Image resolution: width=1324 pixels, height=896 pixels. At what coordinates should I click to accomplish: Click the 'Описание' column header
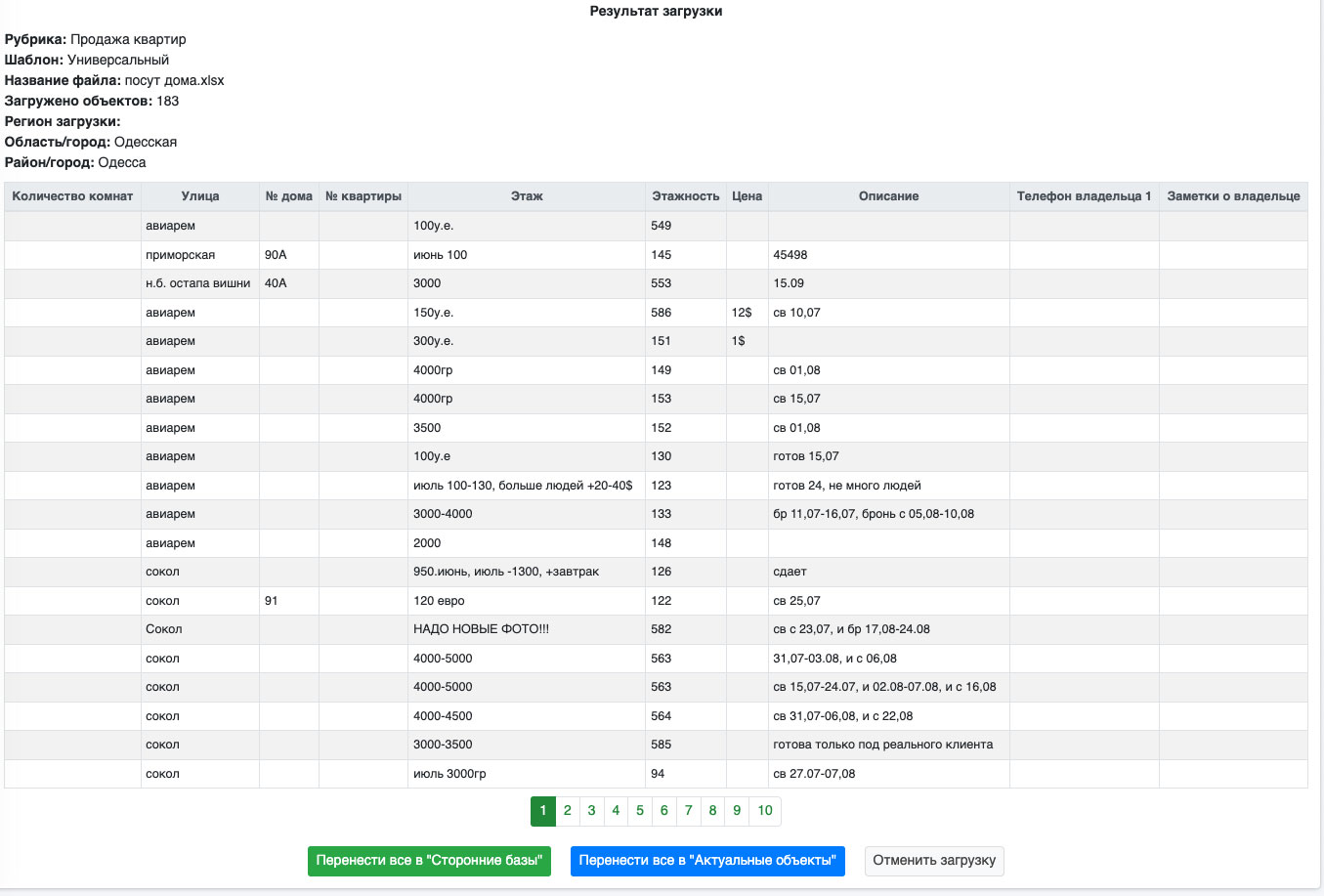point(888,196)
